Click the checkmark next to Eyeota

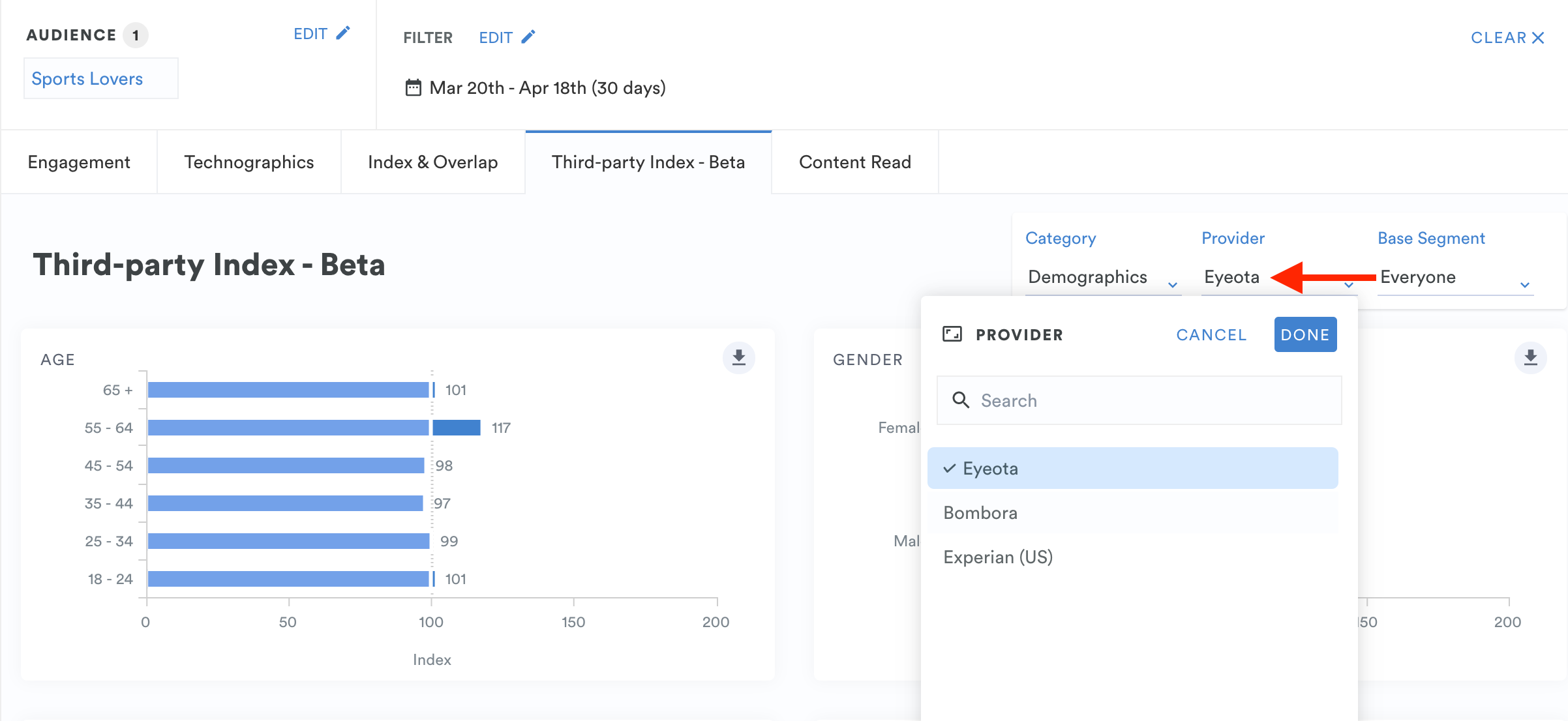pyautogui.click(x=950, y=468)
